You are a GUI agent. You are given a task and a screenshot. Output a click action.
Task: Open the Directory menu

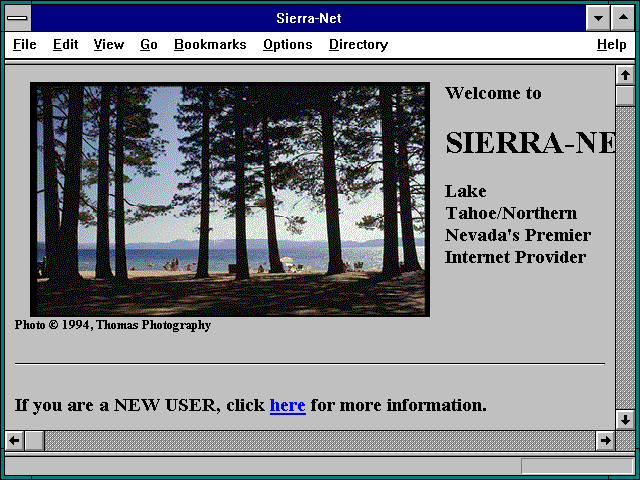358,44
